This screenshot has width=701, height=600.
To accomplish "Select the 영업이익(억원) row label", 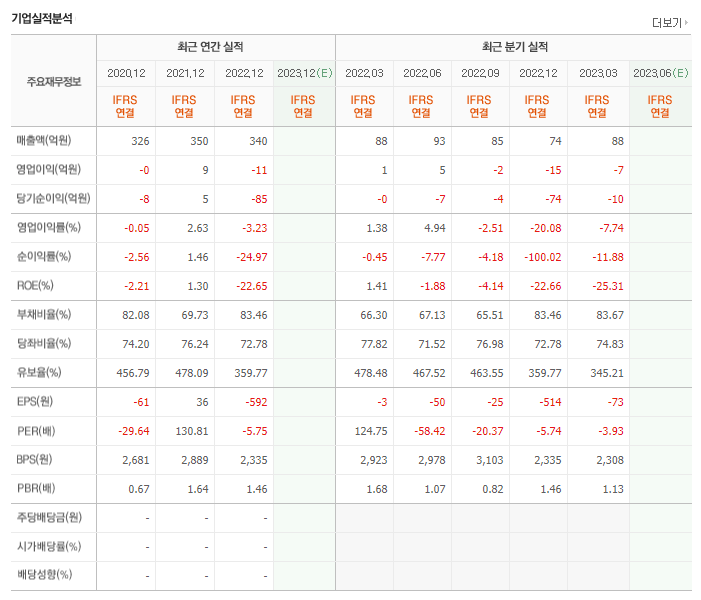I will coord(48,169).
